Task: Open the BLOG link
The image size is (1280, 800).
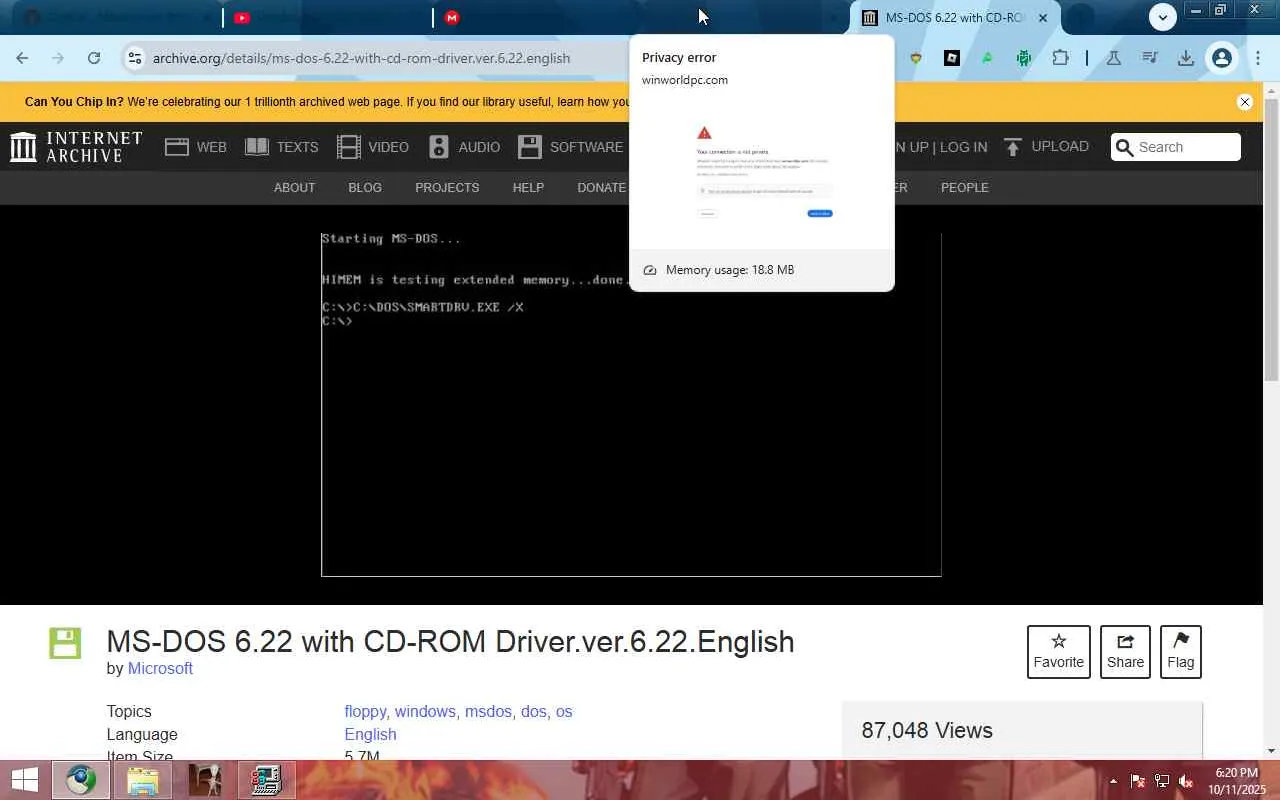Action: click(x=365, y=188)
